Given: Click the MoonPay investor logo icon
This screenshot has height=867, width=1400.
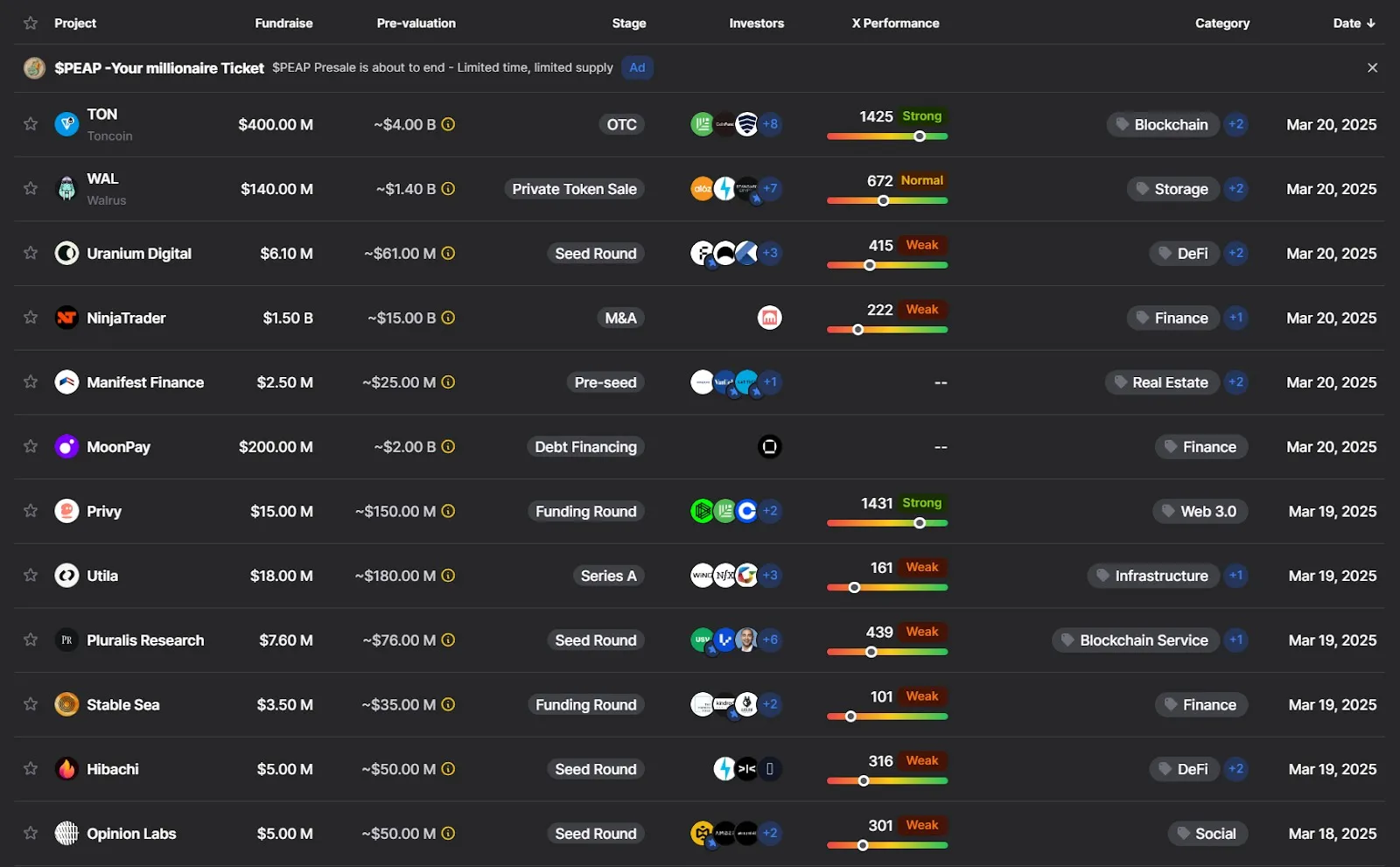Looking at the screenshot, I should pos(769,447).
